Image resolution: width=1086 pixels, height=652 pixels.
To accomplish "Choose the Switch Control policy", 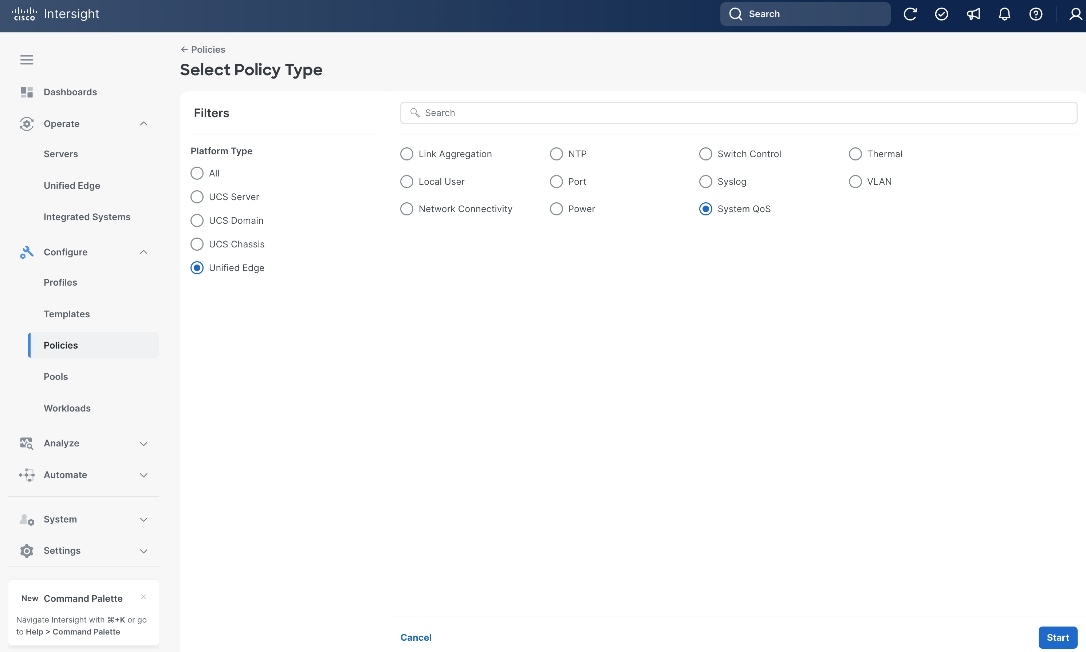I will (x=705, y=154).
